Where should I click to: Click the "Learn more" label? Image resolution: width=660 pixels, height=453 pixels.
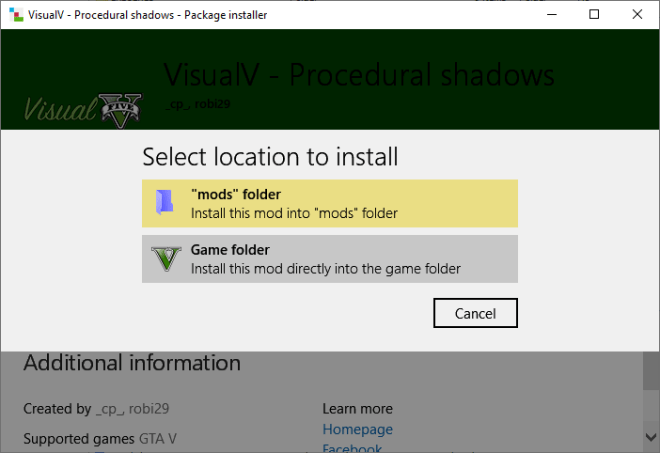(357, 409)
